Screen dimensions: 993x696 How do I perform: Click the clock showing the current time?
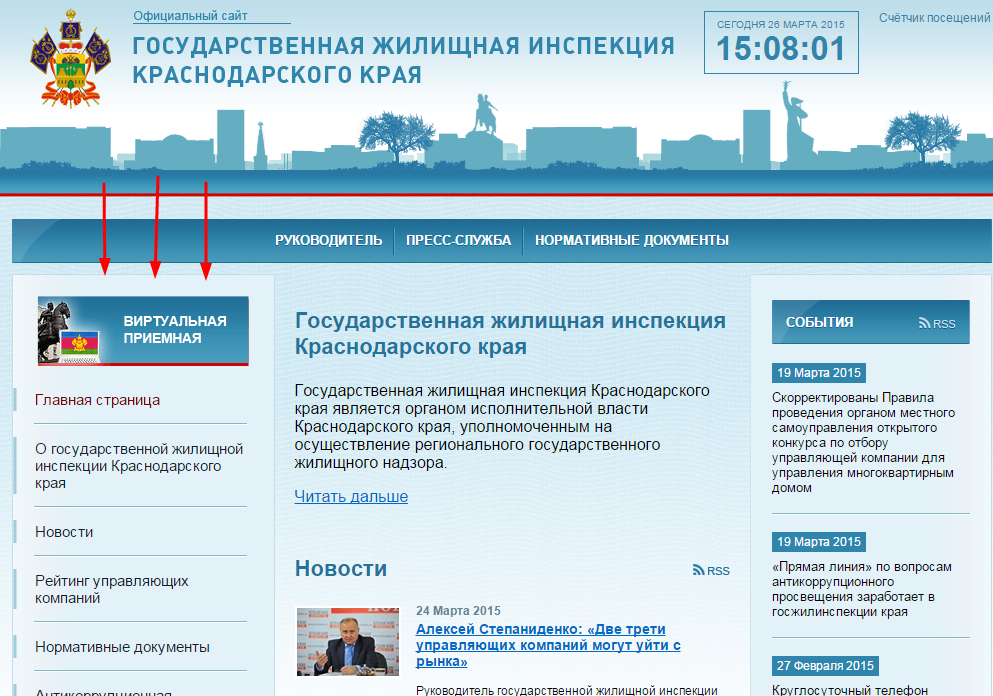tap(780, 48)
